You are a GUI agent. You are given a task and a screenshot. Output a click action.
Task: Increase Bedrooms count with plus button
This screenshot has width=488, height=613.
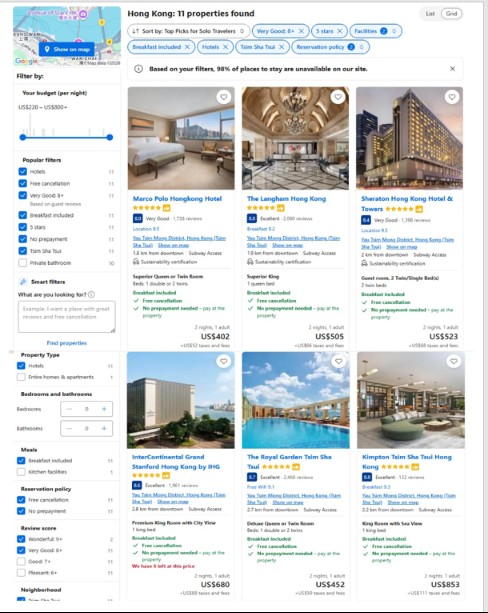click(104, 409)
